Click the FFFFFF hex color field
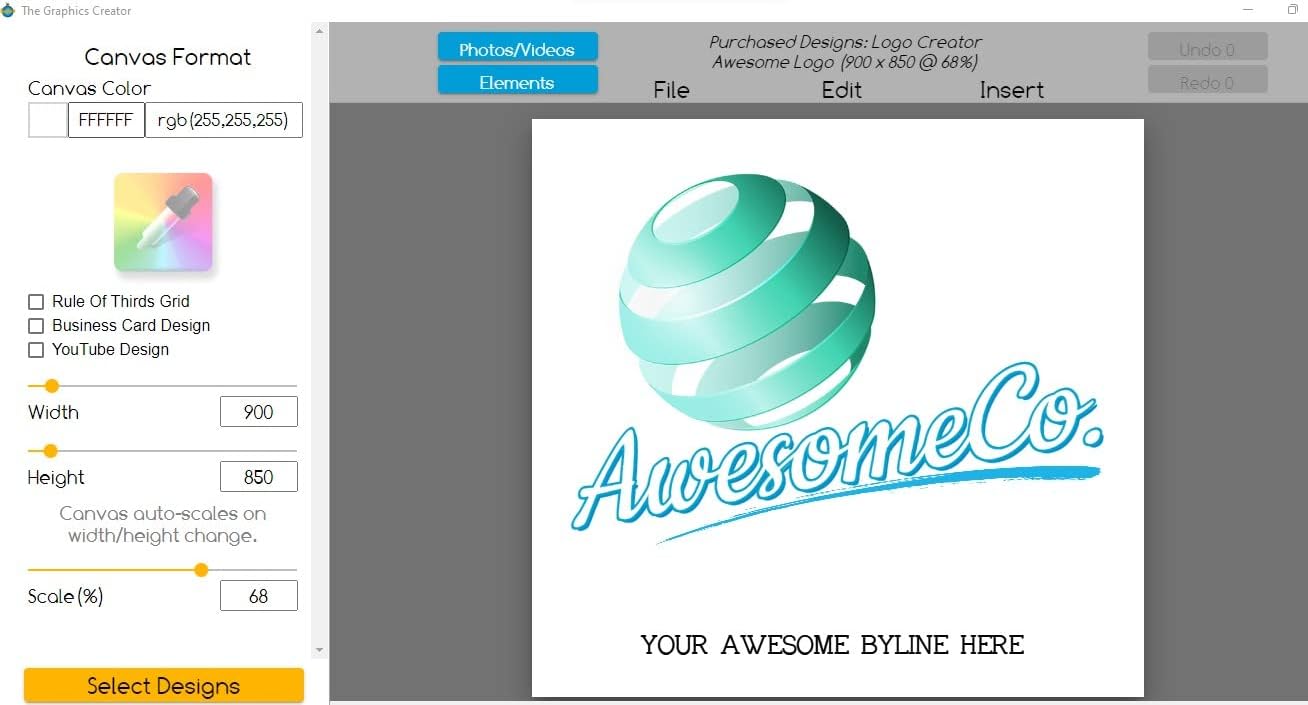 pos(106,120)
